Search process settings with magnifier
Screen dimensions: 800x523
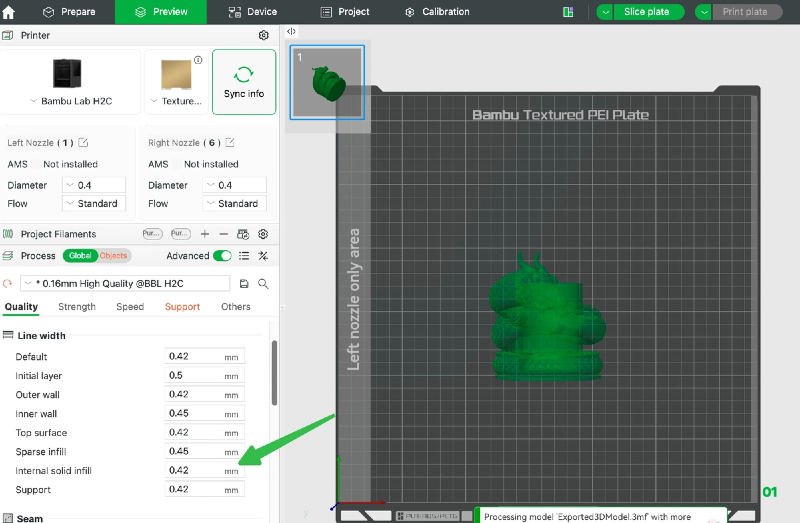tap(263, 283)
